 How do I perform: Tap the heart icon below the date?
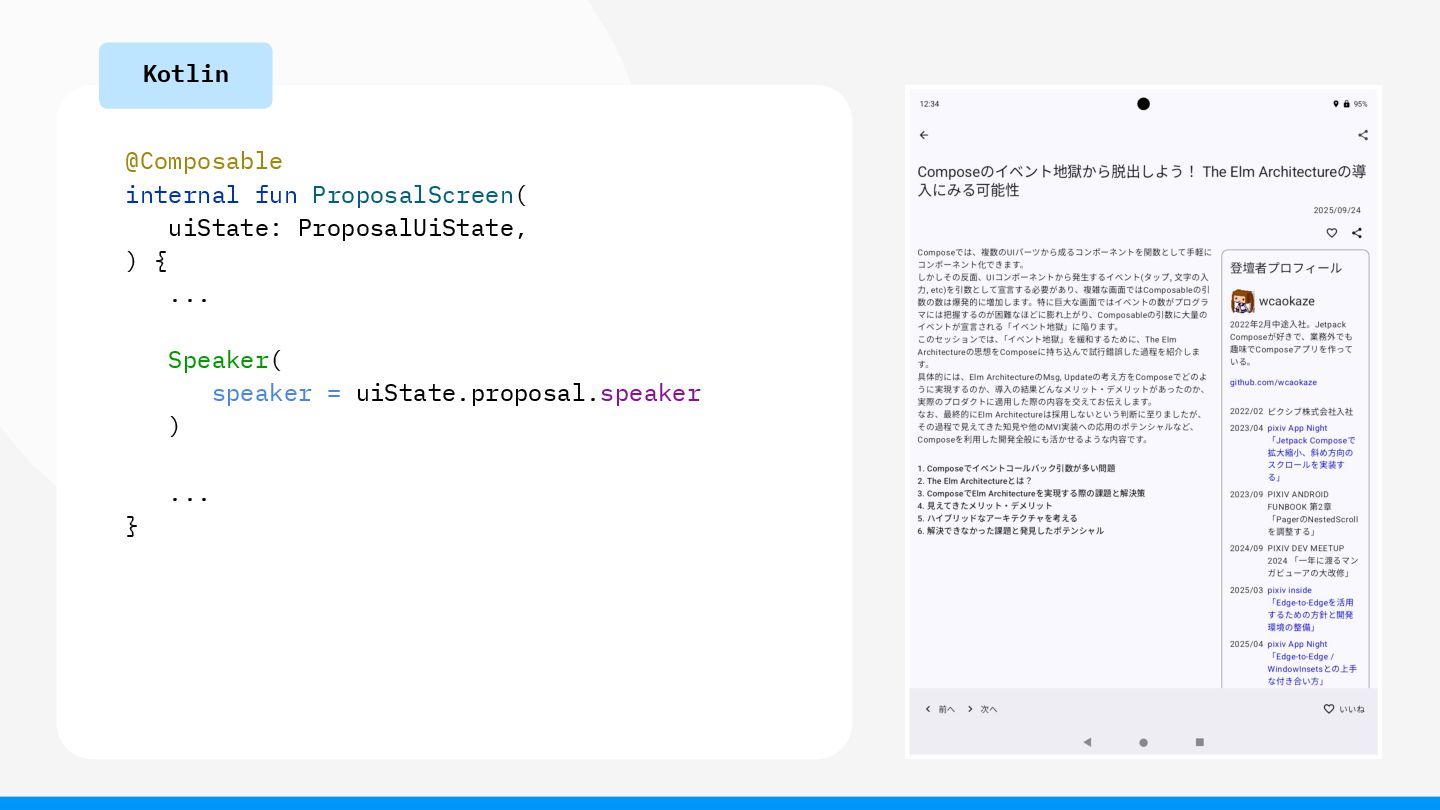pyautogui.click(x=1331, y=233)
